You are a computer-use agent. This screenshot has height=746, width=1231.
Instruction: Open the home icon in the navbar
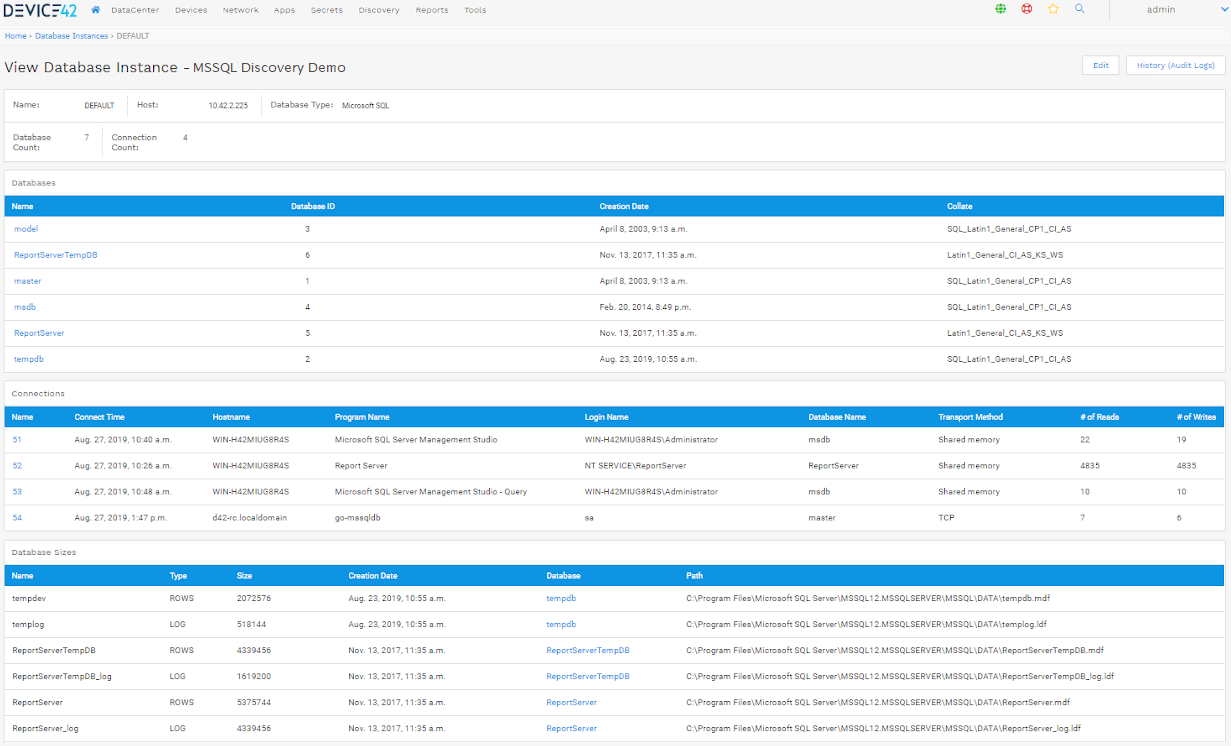click(96, 10)
